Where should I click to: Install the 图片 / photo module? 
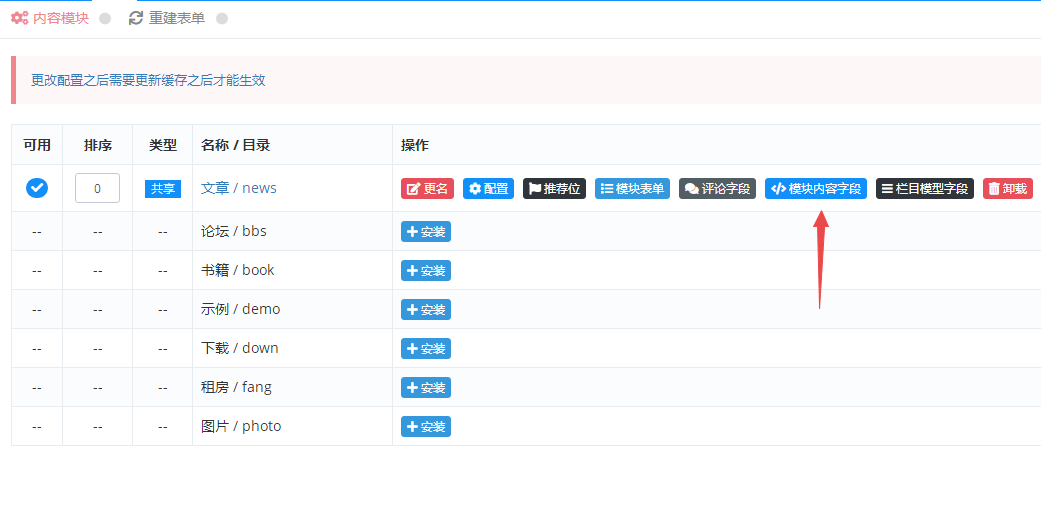coord(426,427)
